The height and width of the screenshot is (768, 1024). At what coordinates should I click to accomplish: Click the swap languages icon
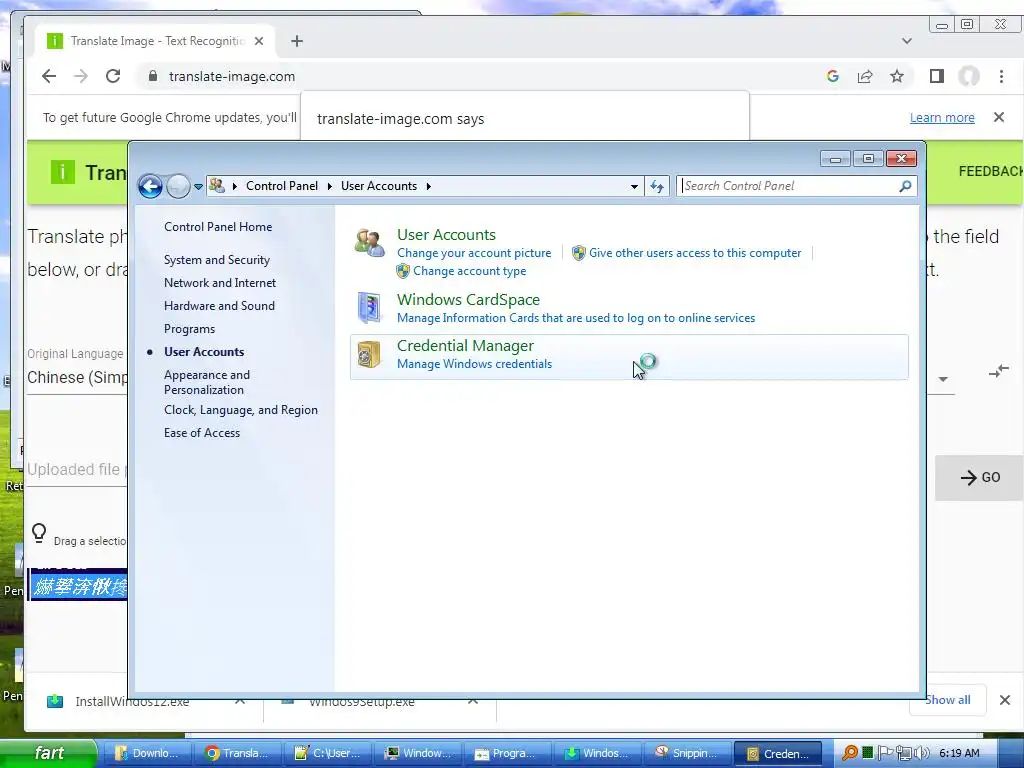(x=999, y=372)
